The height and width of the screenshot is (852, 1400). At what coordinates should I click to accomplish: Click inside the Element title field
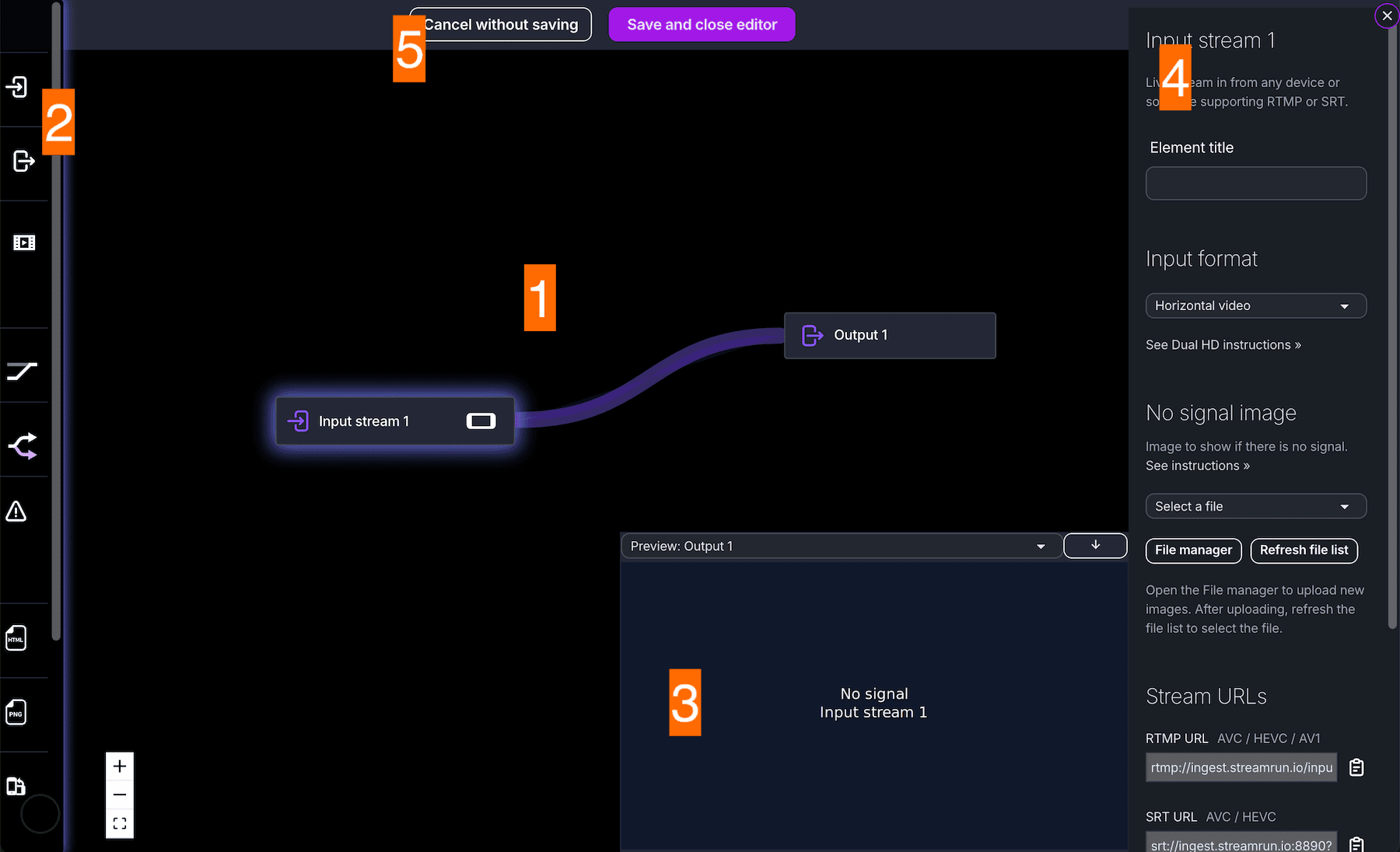tap(1255, 183)
